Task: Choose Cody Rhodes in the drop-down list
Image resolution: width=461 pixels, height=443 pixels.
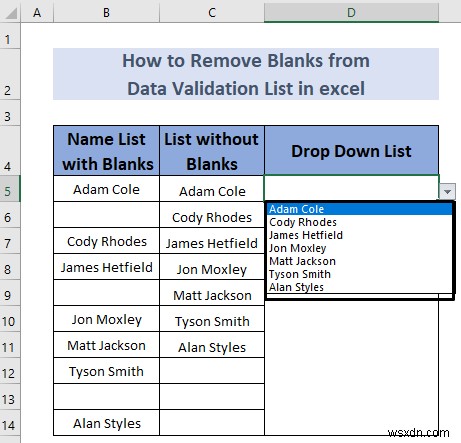Action: pyautogui.click(x=359, y=222)
